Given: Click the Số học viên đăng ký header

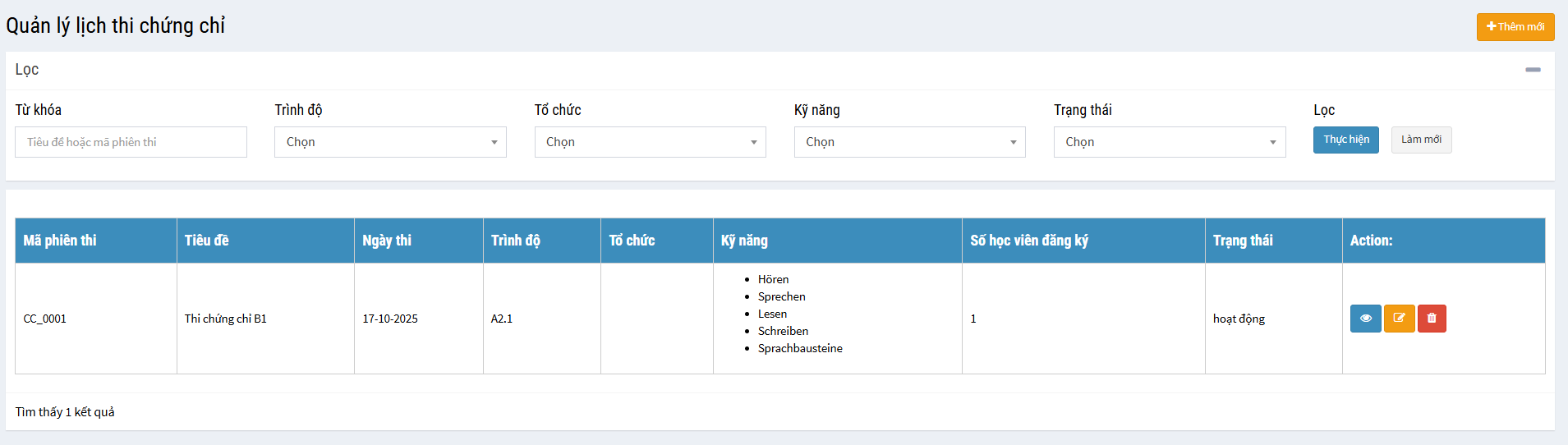Looking at the screenshot, I should pyautogui.click(x=1028, y=241).
